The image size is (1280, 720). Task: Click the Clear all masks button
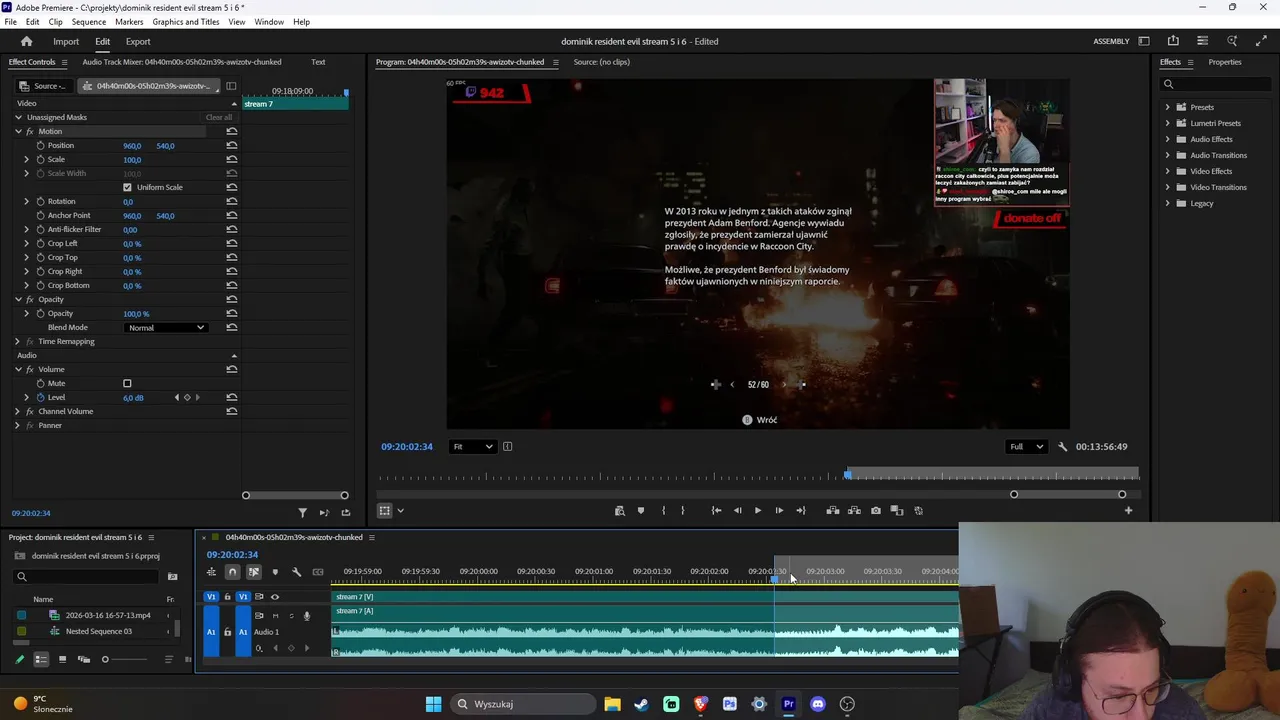pos(218,118)
